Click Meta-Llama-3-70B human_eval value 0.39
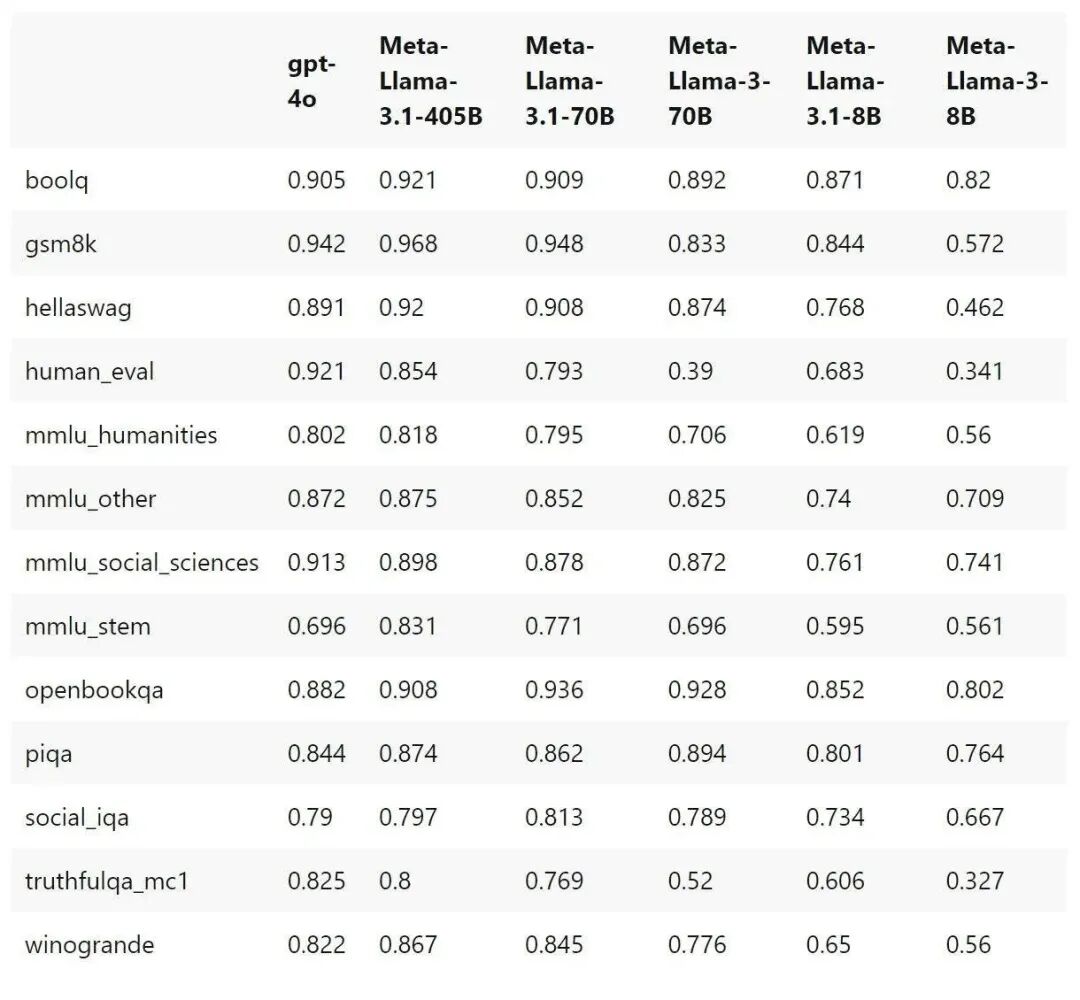The width and height of the screenshot is (1080, 1000). [x=690, y=371]
